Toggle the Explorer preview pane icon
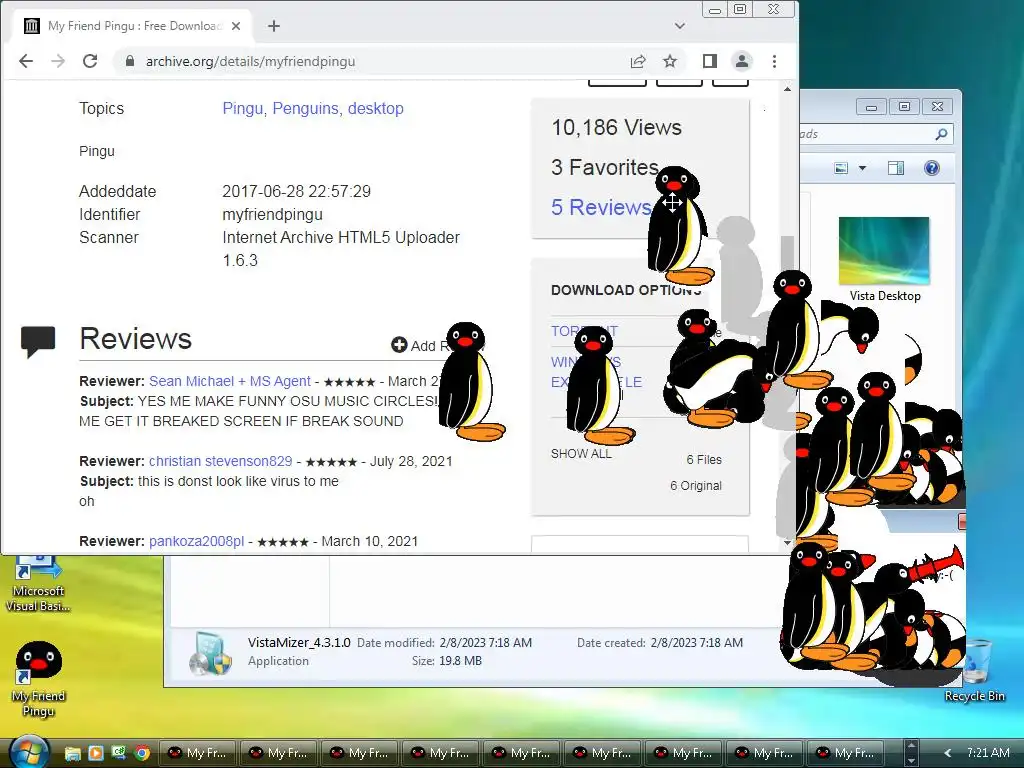The width and height of the screenshot is (1024, 768). [x=896, y=168]
